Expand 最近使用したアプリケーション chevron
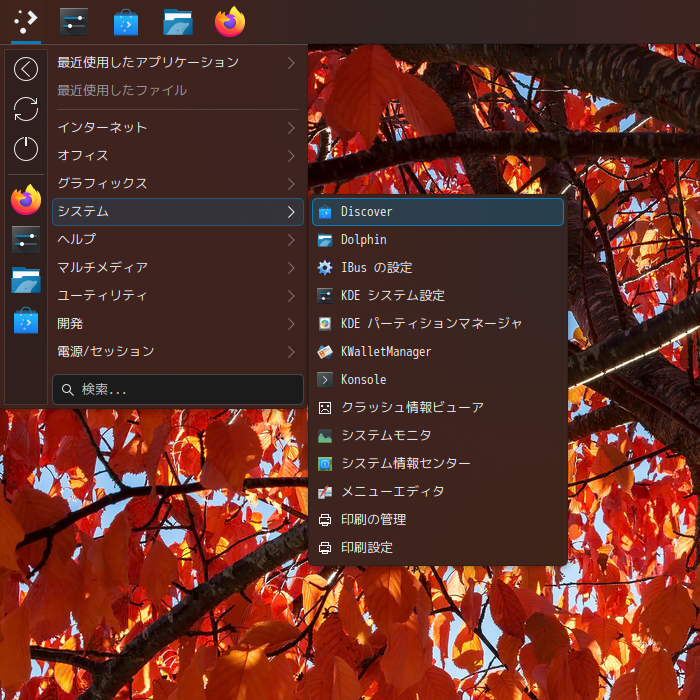This screenshot has height=700, width=700. [291, 62]
